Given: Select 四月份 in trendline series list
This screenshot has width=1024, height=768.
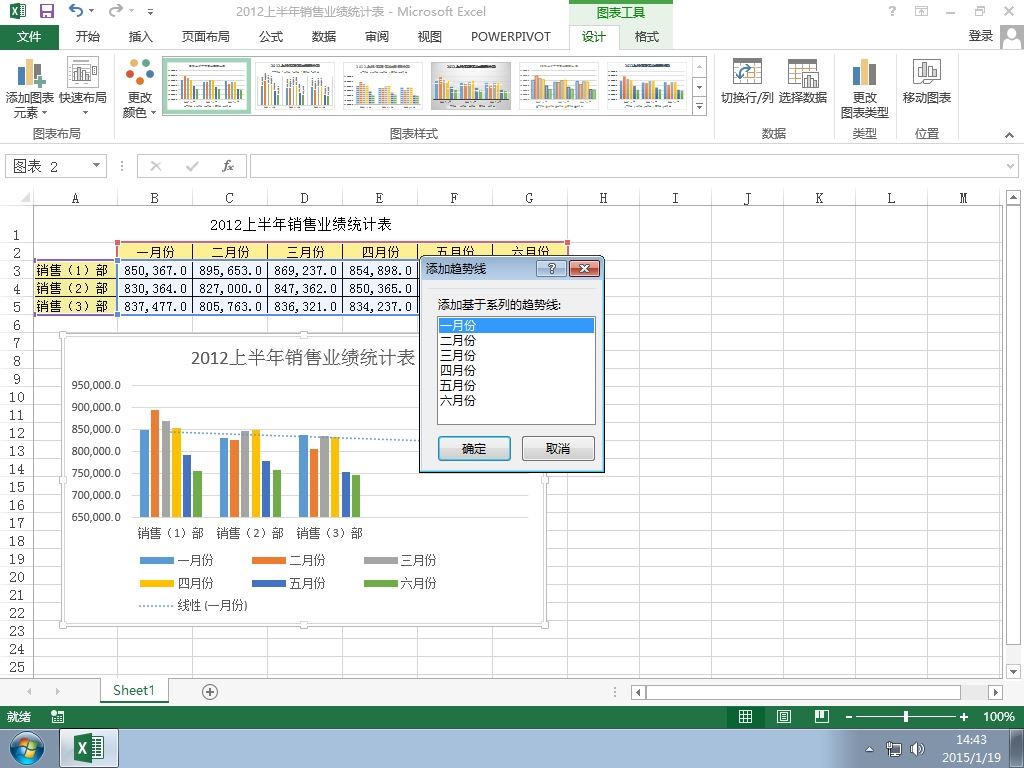Looking at the screenshot, I should click(x=516, y=370).
